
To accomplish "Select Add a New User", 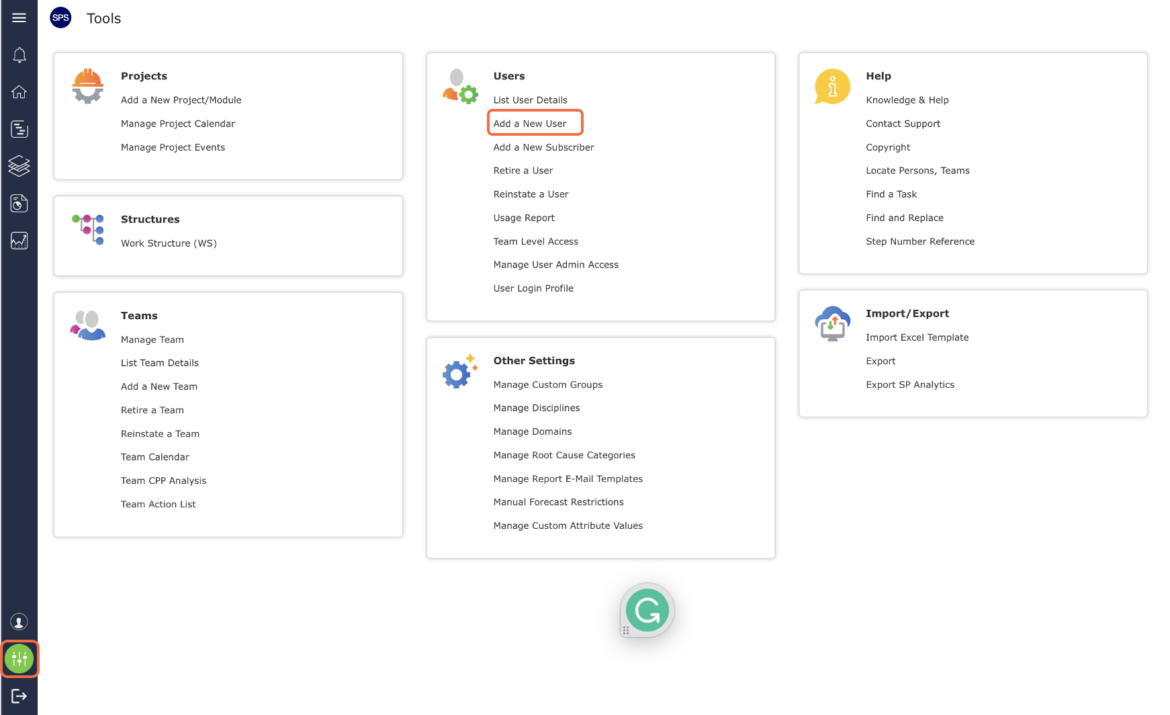I will point(530,124).
